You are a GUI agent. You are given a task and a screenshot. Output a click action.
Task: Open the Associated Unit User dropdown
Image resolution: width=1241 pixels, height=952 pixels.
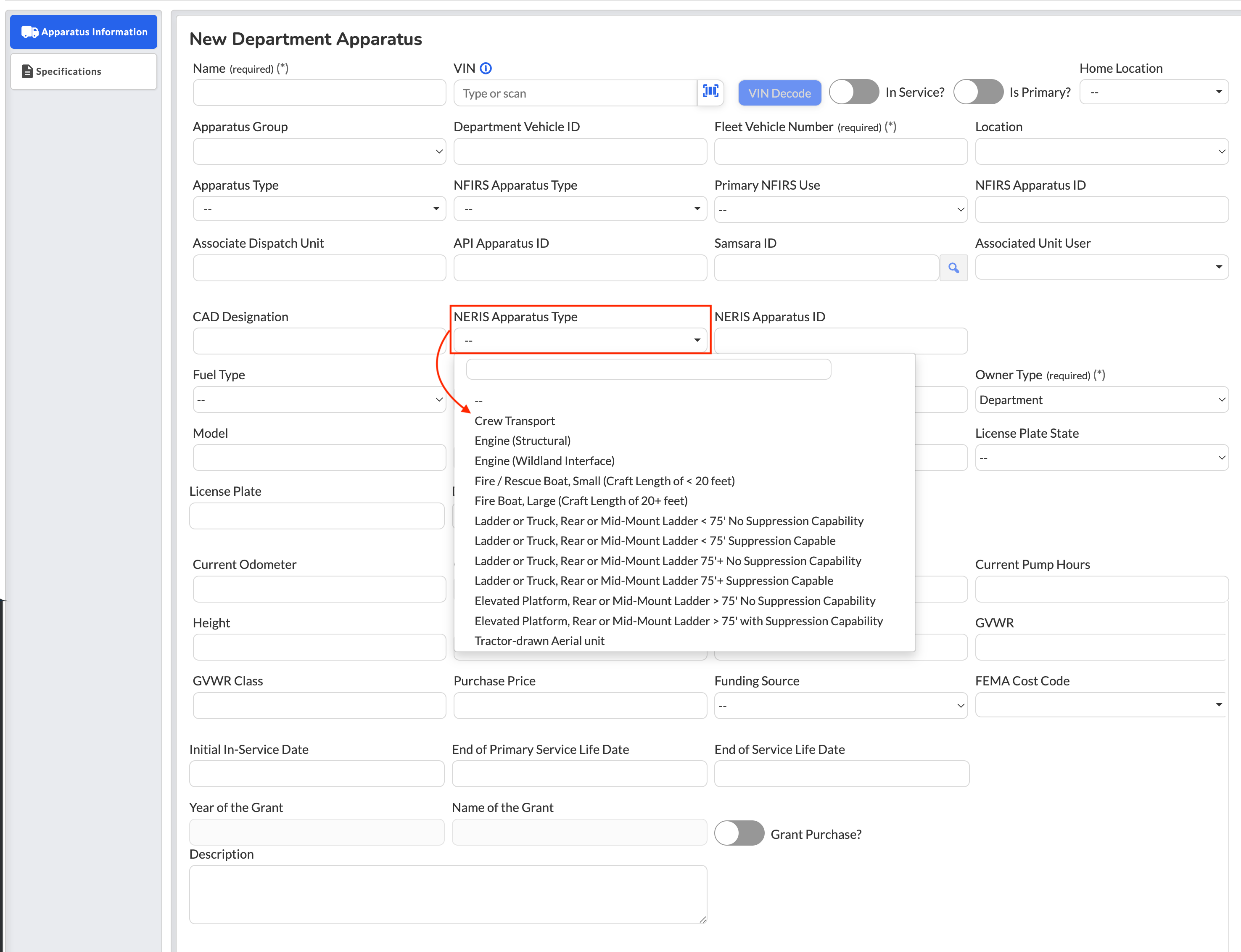pyautogui.click(x=1101, y=267)
